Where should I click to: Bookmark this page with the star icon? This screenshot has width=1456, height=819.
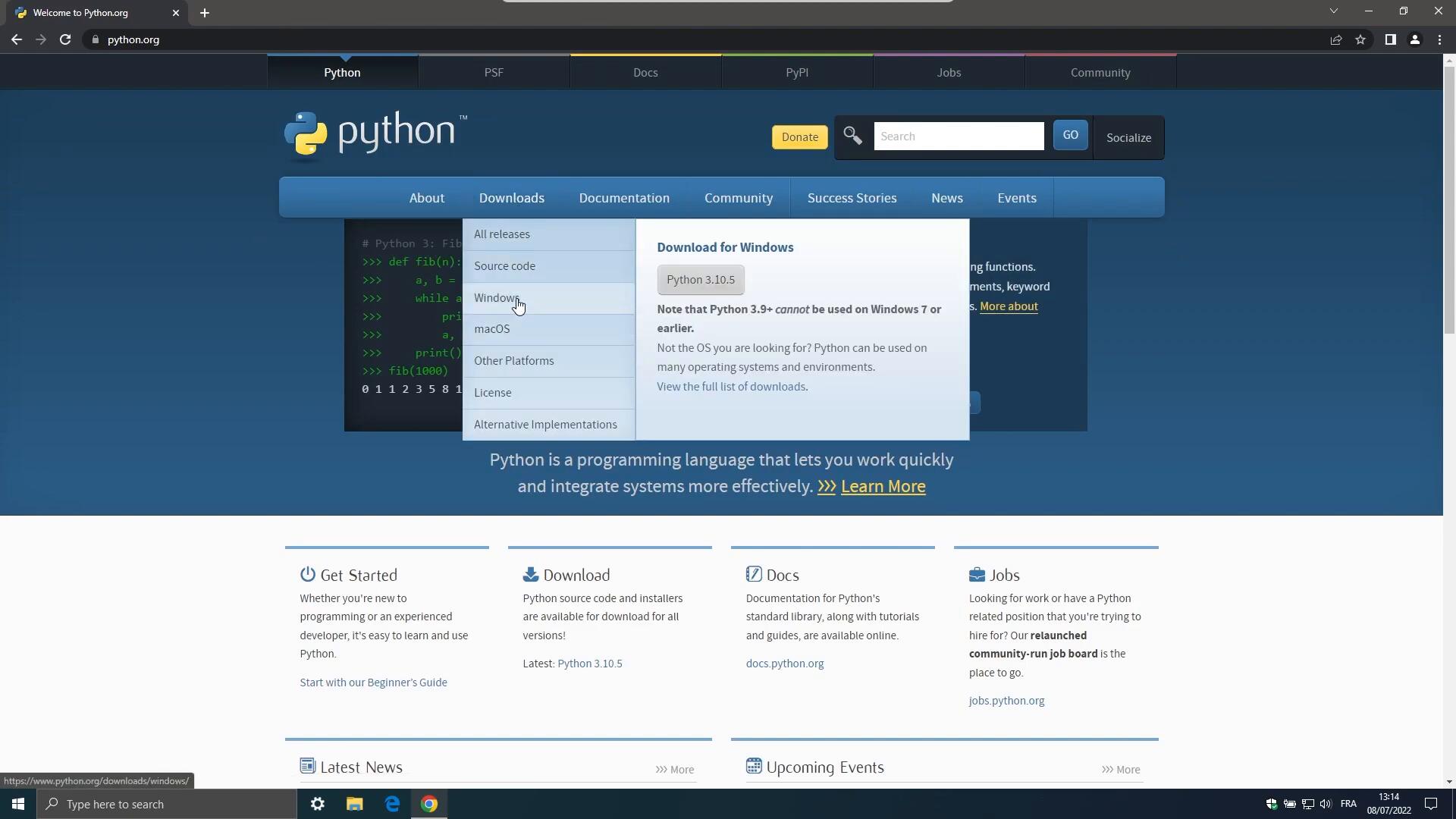(1360, 39)
